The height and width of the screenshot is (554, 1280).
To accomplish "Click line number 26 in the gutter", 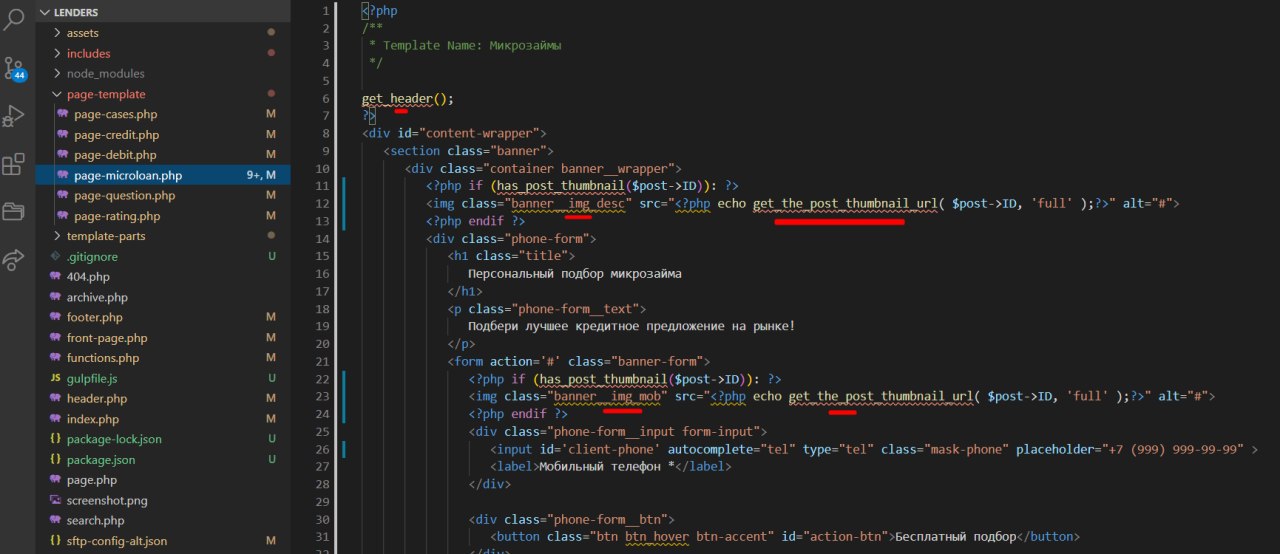I will 323,449.
